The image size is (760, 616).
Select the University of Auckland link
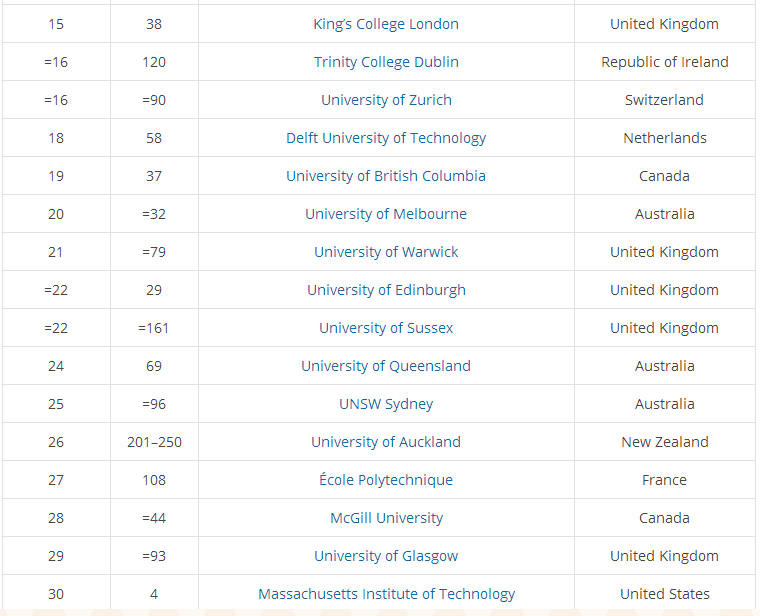pos(386,442)
